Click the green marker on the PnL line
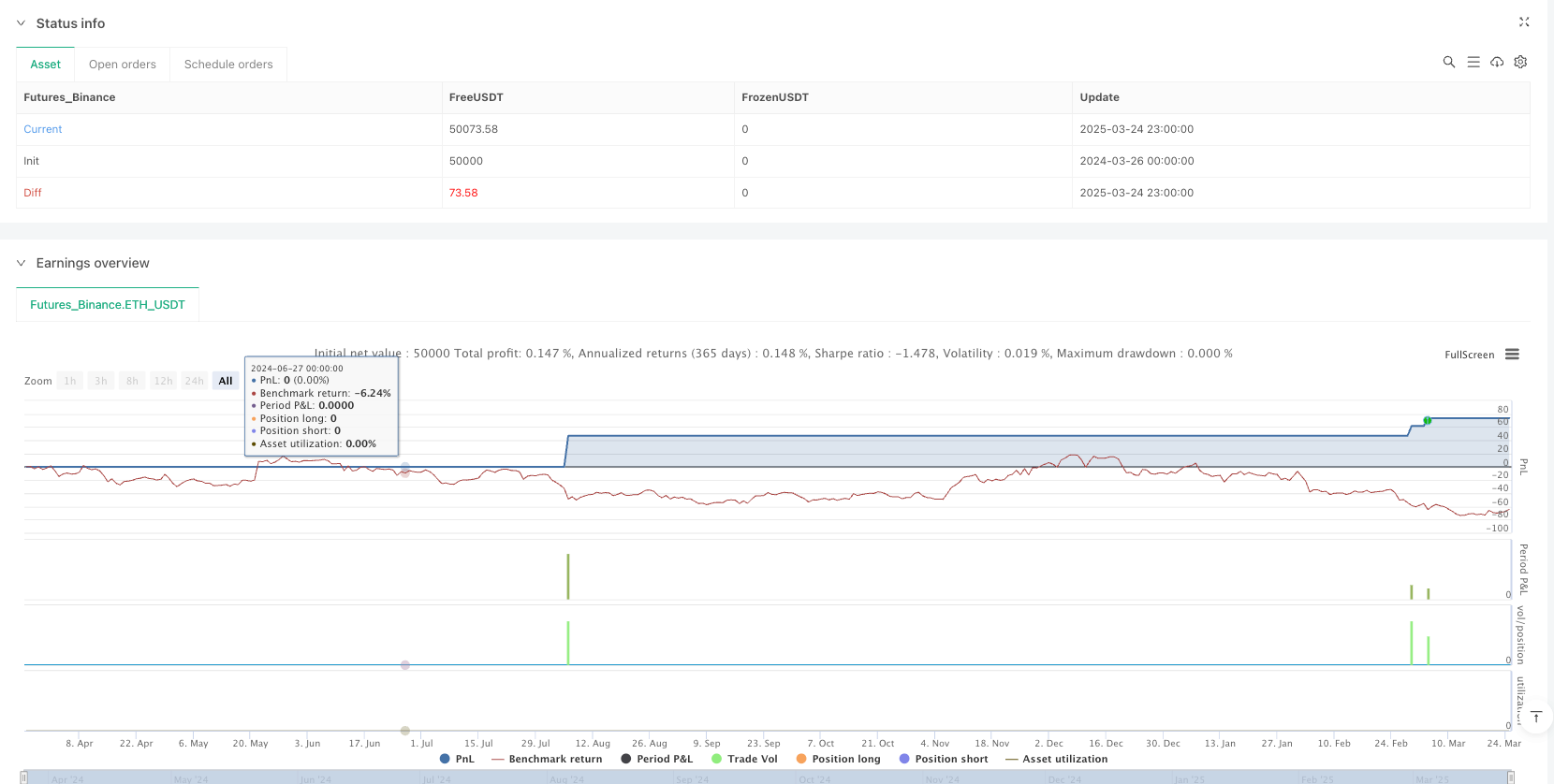1554x784 pixels. coord(1428,421)
